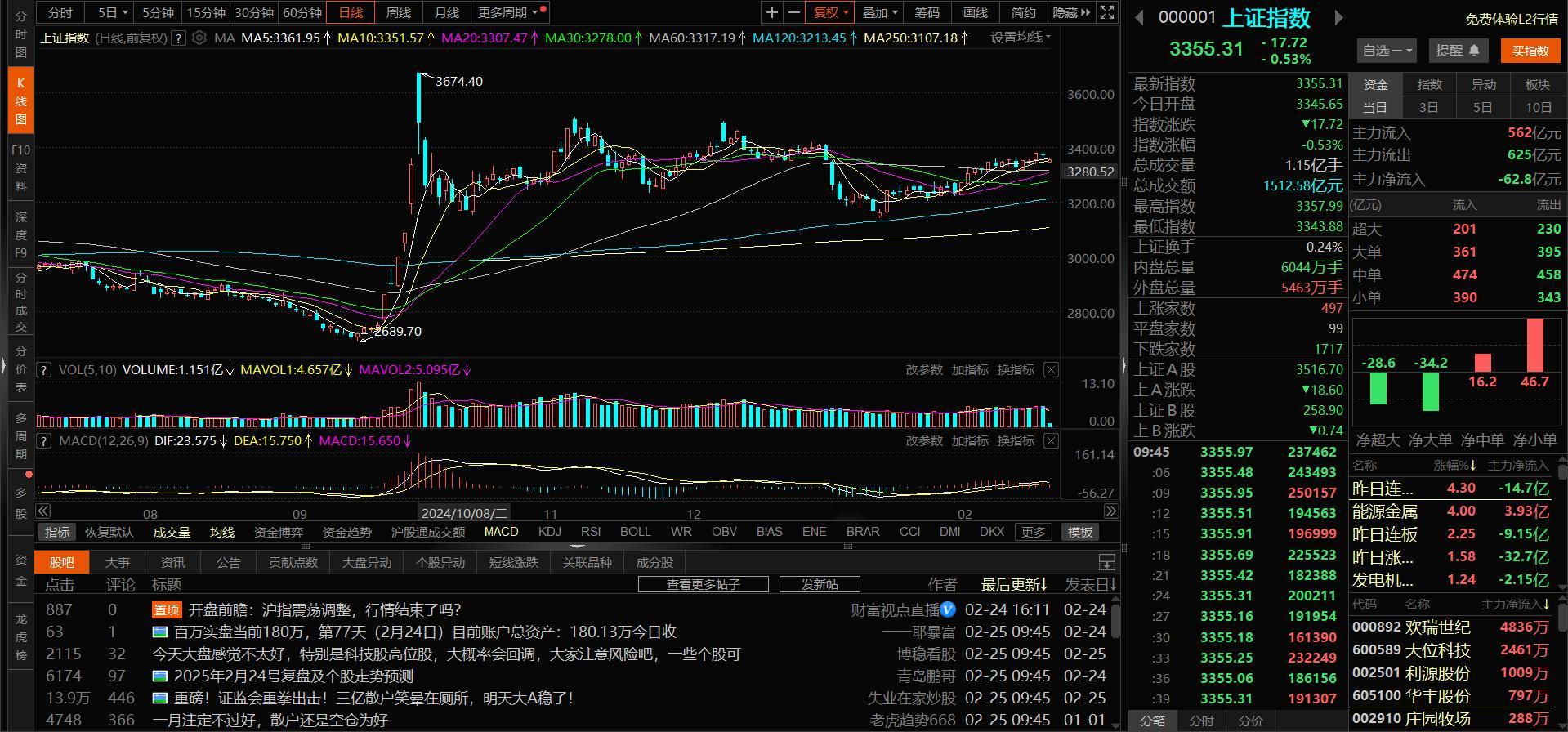The image size is (1568, 732).
Task: Select the 股吧 tab
Action: (62, 562)
